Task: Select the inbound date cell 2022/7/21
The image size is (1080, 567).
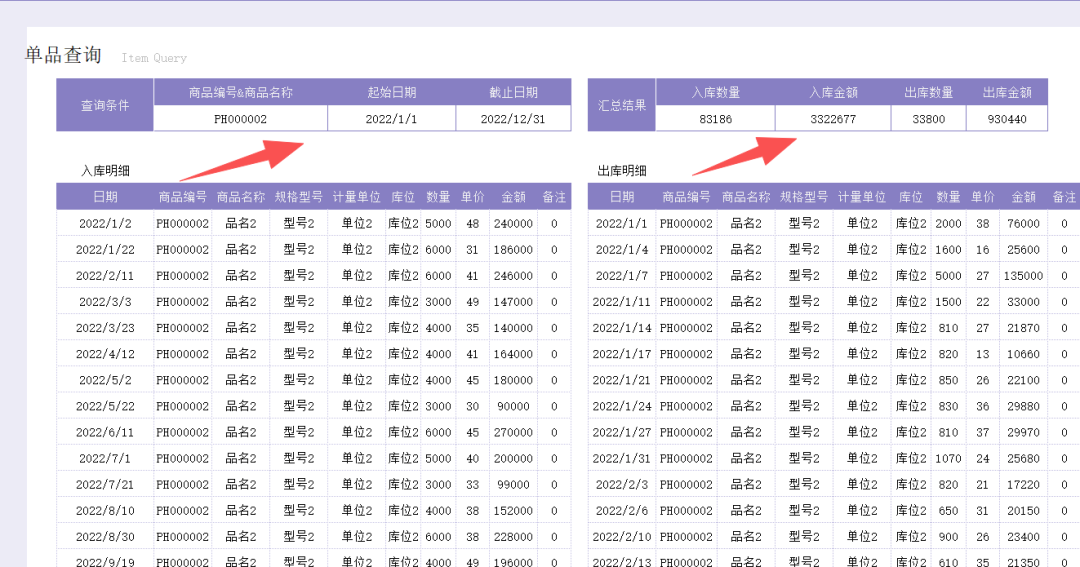Action: click(x=105, y=484)
